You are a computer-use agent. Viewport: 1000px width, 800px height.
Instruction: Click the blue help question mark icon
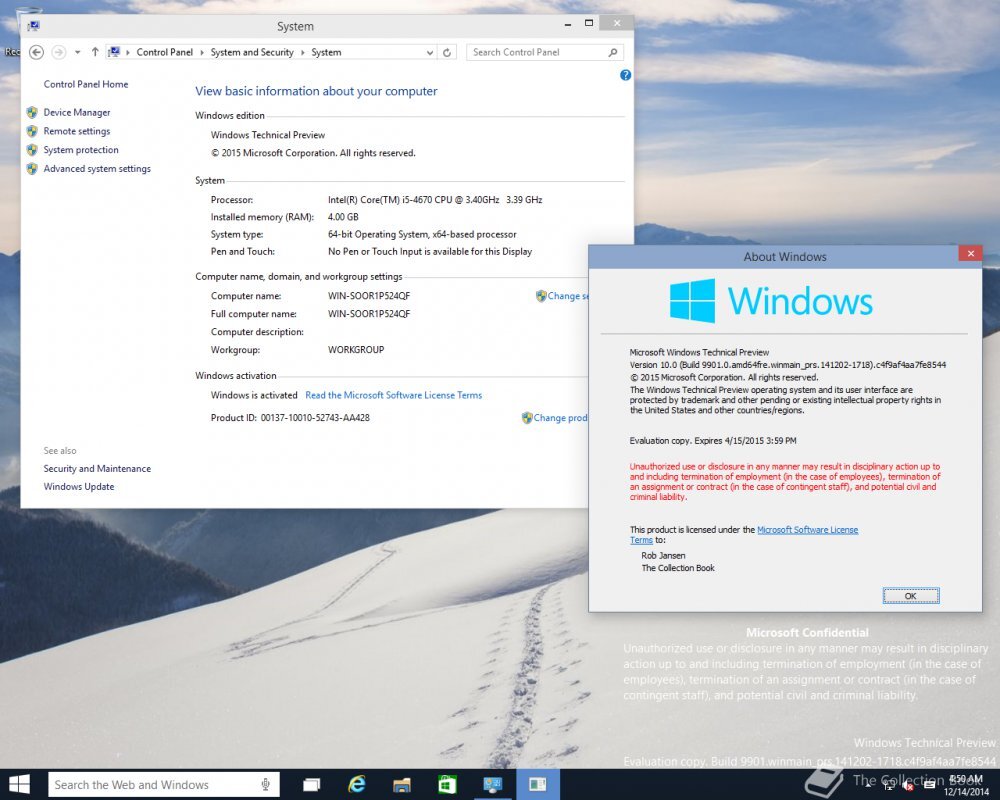(625, 75)
